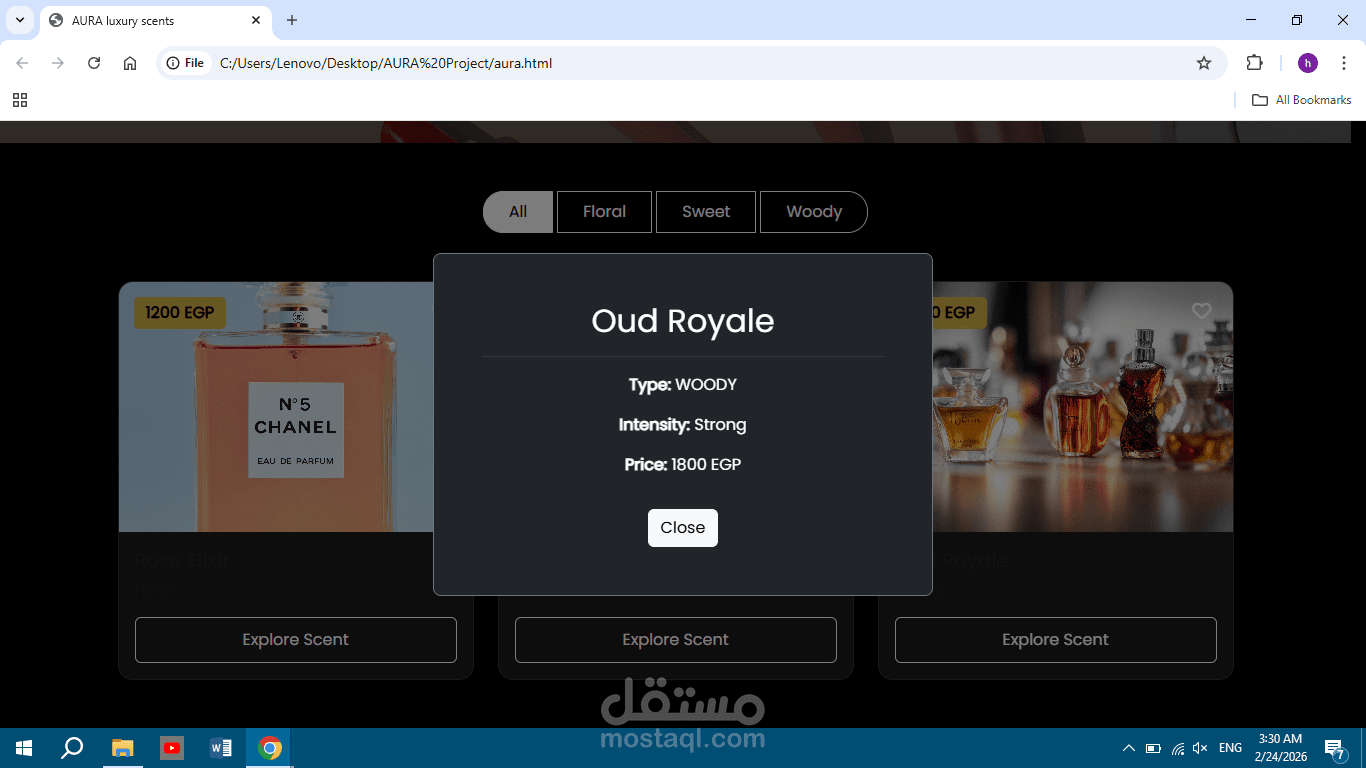This screenshot has height=768, width=1366.
Task: Open Windows taskbar search
Action: click(x=72, y=748)
